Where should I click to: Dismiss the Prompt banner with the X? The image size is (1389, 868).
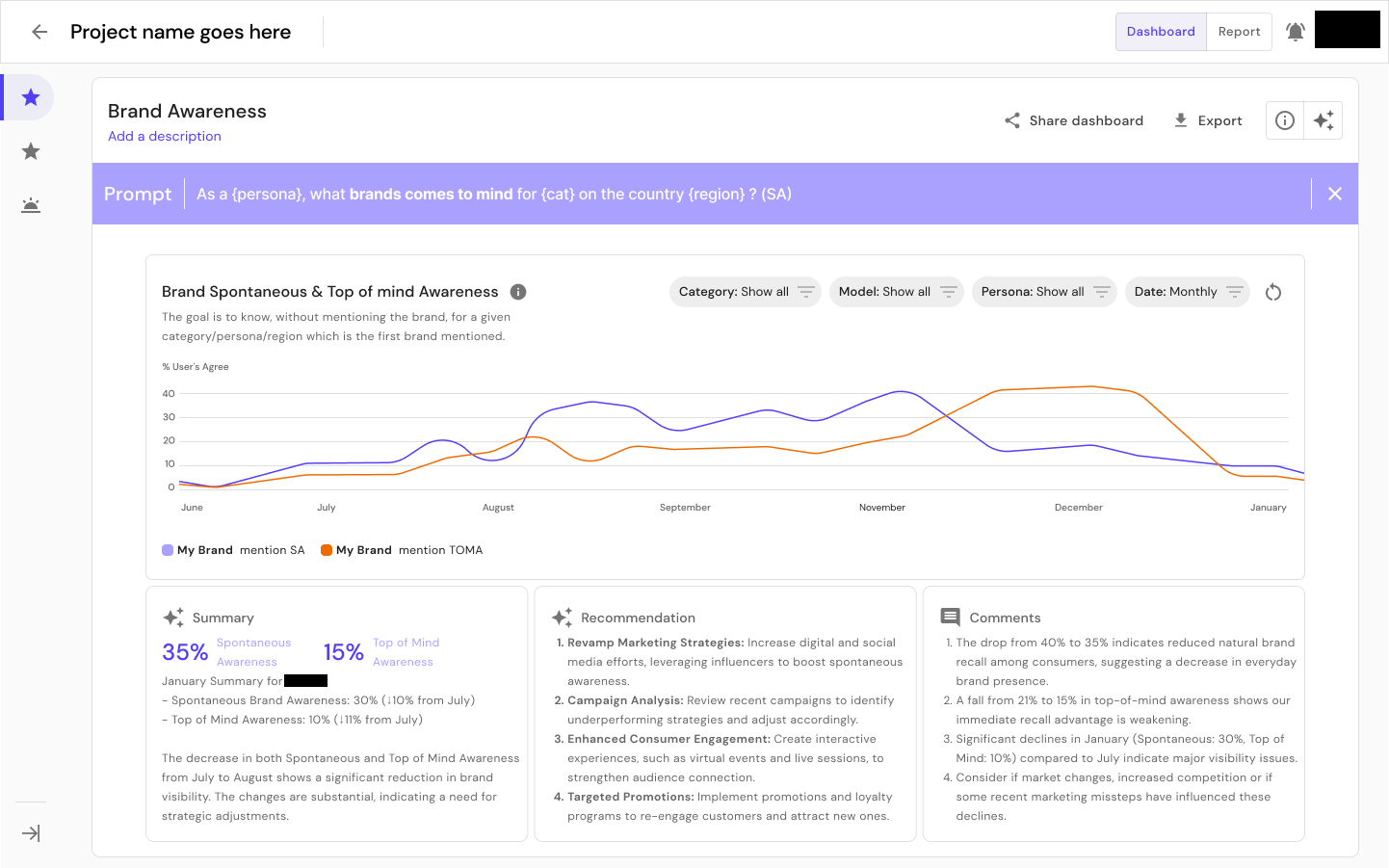click(1335, 193)
